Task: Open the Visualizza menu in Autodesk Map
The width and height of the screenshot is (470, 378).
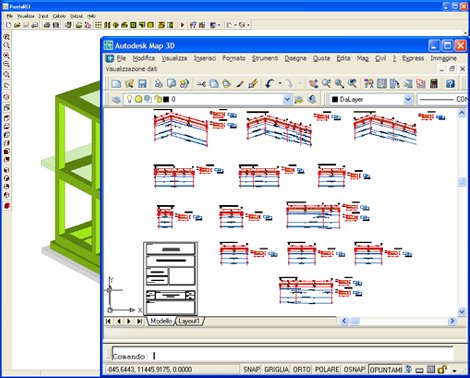Action: tap(174, 58)
